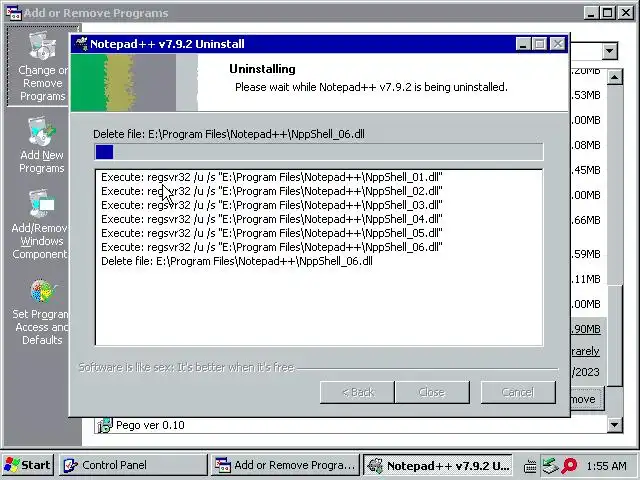Click the uninstall progress bar
This screenshot has width=640, height=480.
[319, 152]
